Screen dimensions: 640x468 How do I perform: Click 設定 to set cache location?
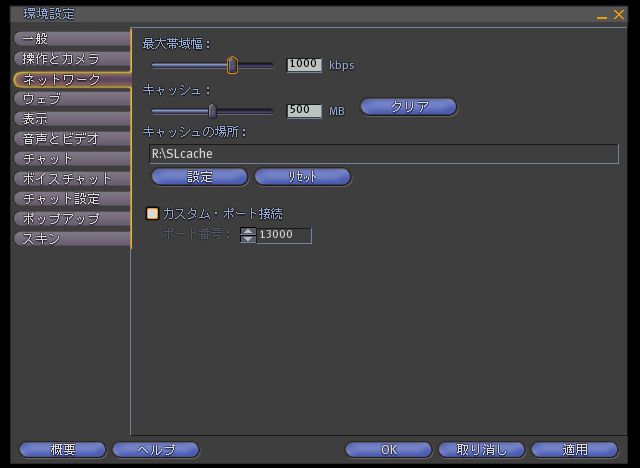pos(200,177)
